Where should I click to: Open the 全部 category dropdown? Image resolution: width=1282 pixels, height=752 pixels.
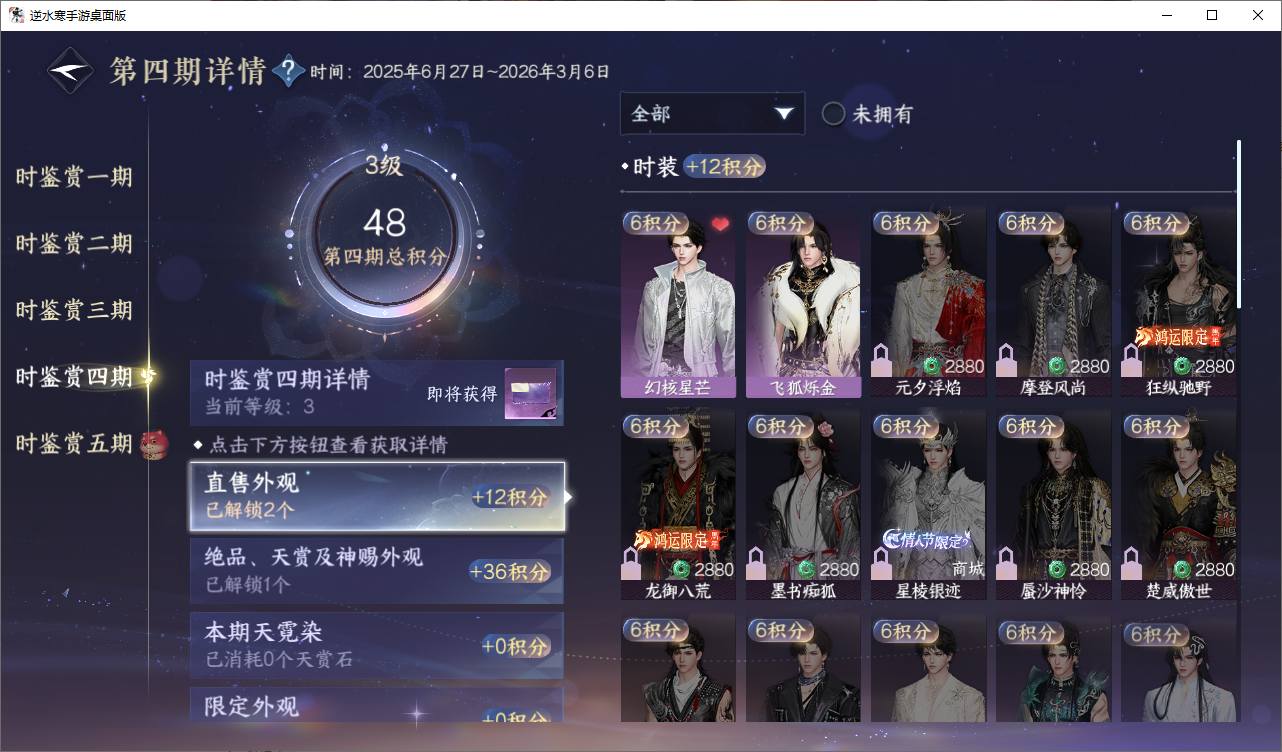pos(712,113)
